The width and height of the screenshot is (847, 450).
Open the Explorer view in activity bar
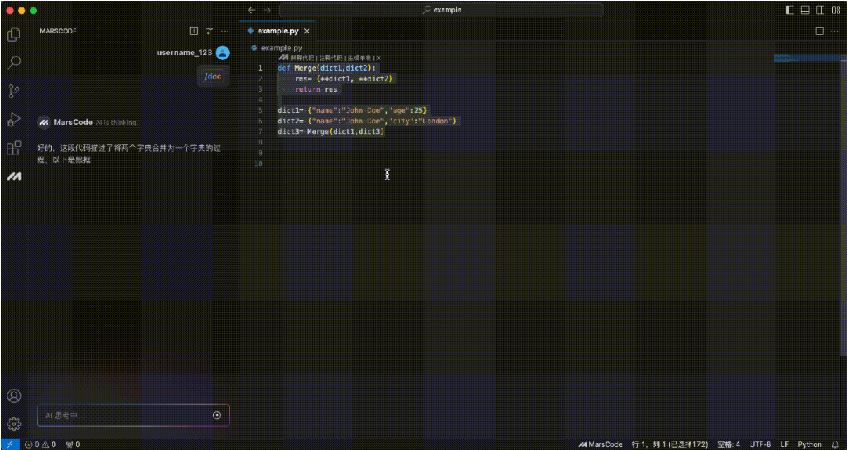point(14,34)
